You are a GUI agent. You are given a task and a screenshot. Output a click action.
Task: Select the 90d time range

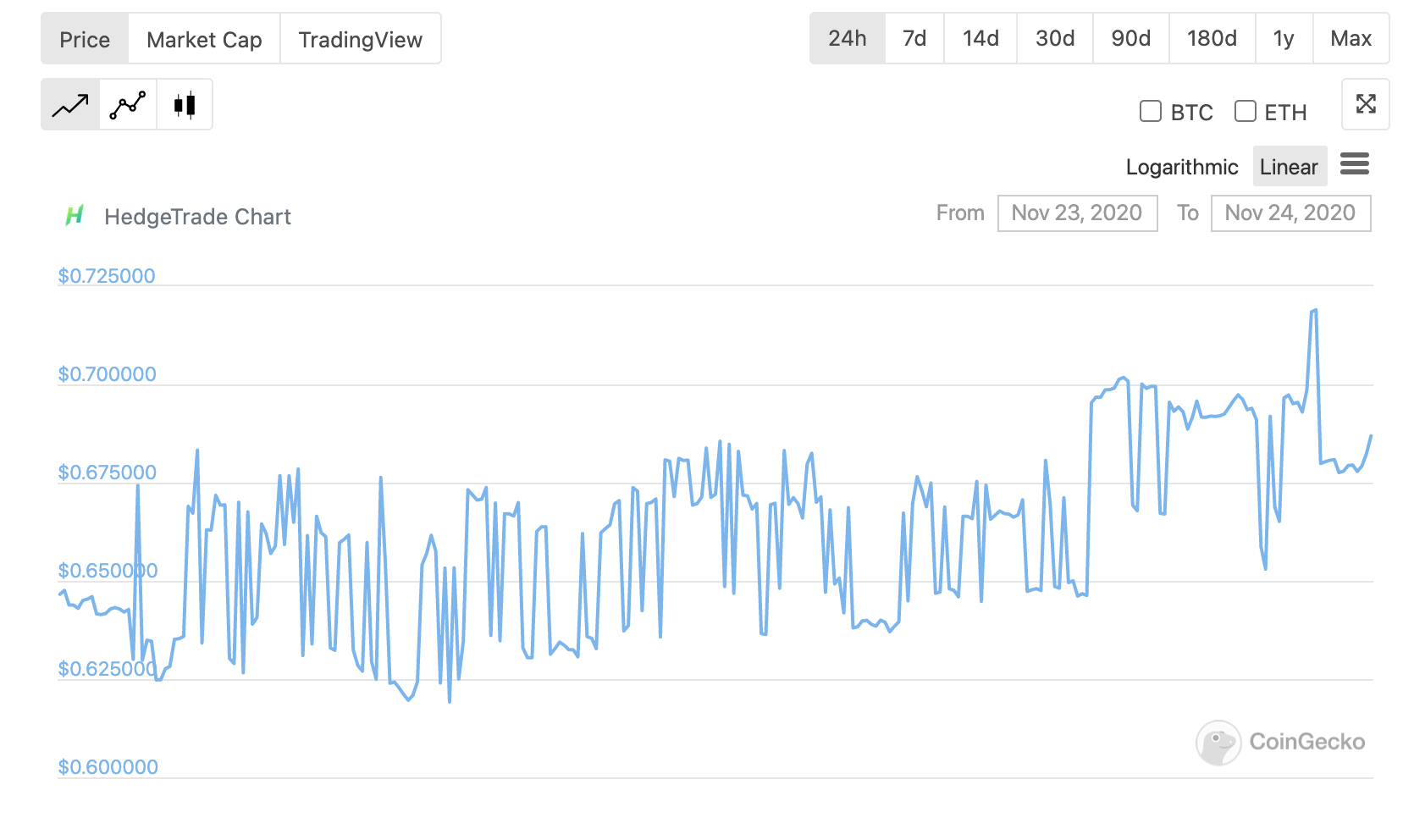point(1130,38)
